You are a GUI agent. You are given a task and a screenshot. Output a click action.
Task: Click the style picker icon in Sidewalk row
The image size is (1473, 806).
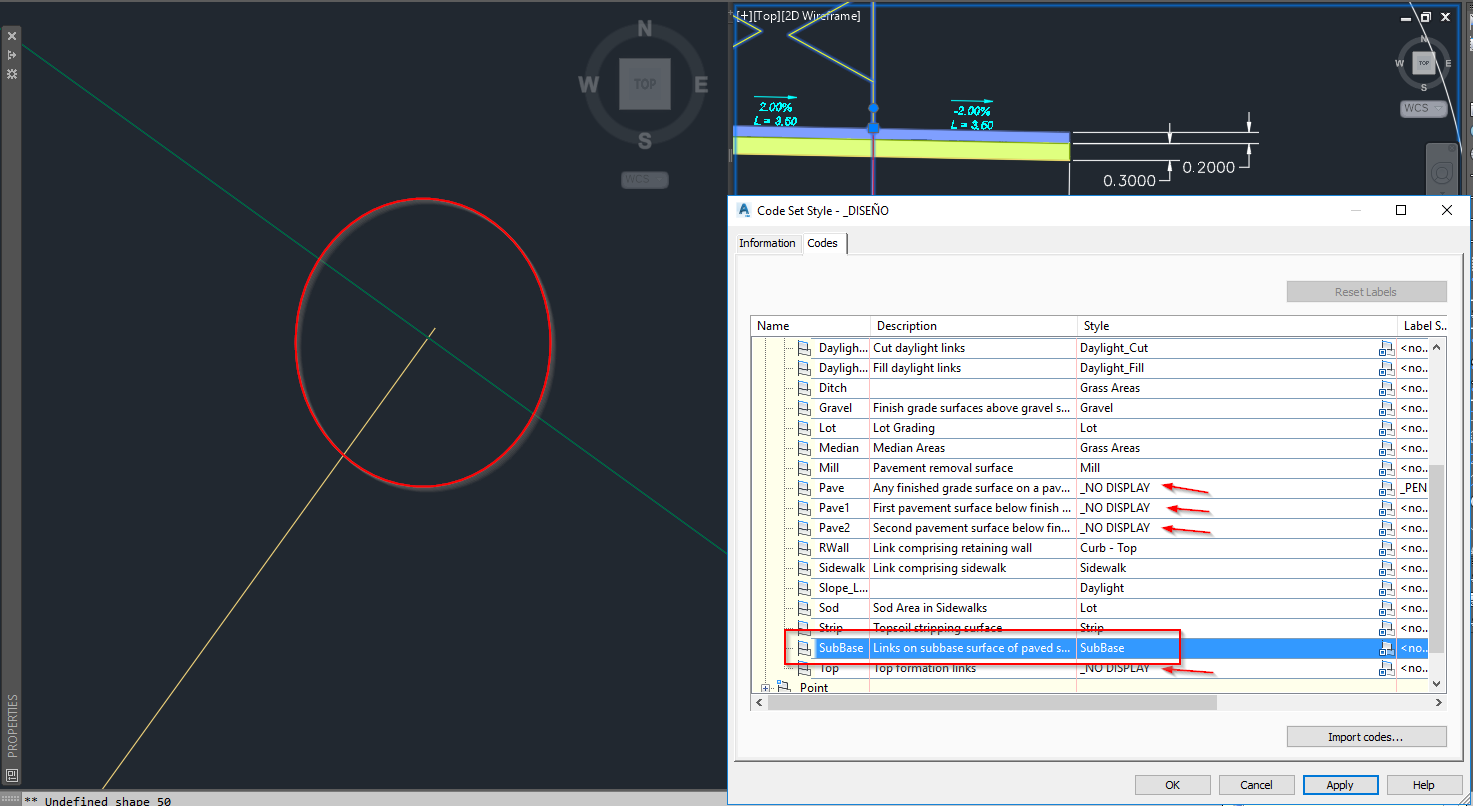pyautogui.click(x=1386, y=568)
